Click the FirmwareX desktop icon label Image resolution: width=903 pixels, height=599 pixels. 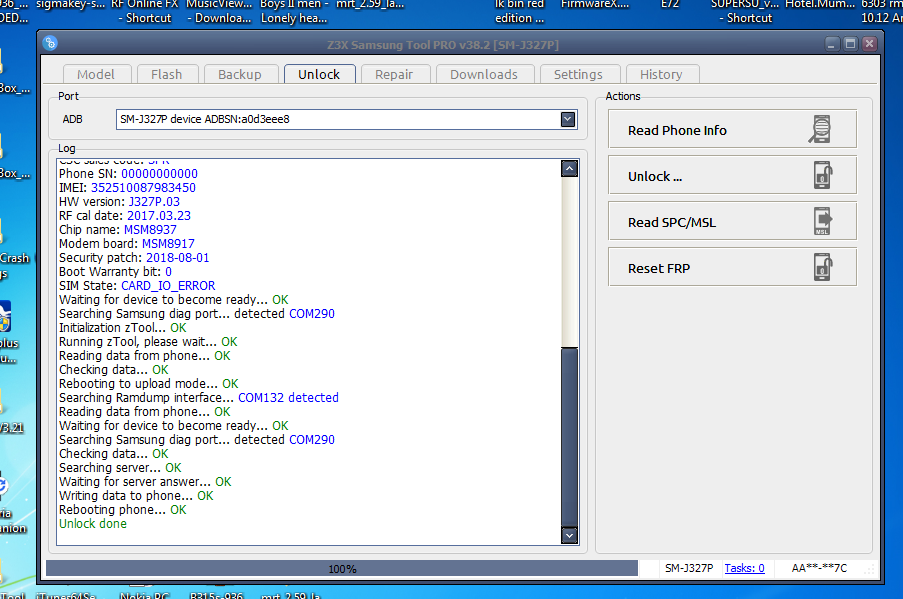point(595,5)
